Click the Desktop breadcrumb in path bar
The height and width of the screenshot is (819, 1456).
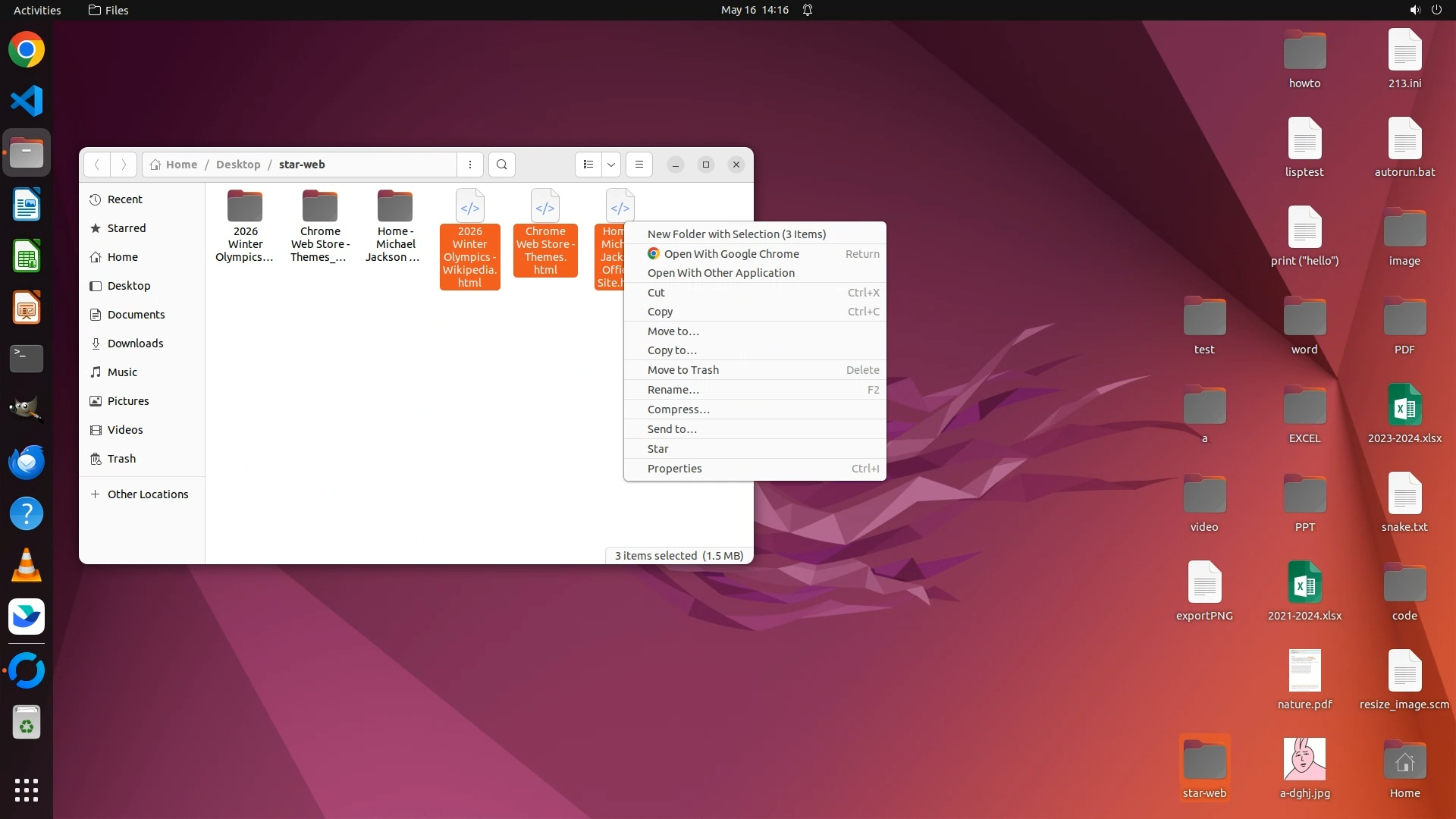[237, 165]
